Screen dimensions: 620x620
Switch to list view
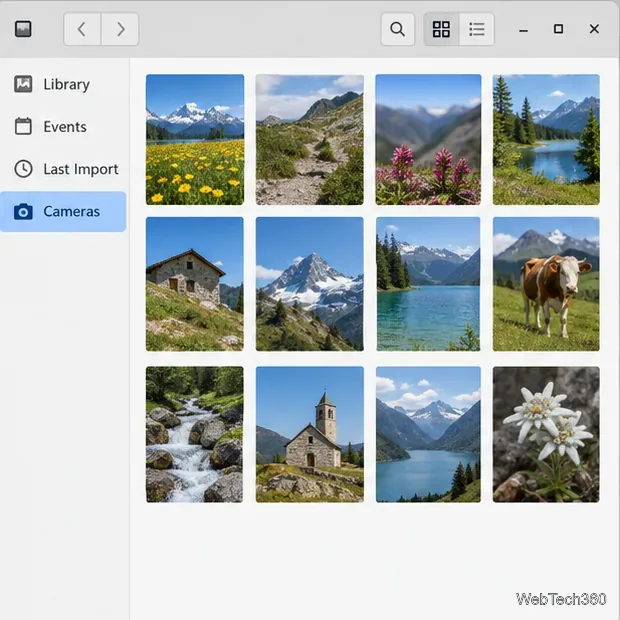tap(477, 29)
